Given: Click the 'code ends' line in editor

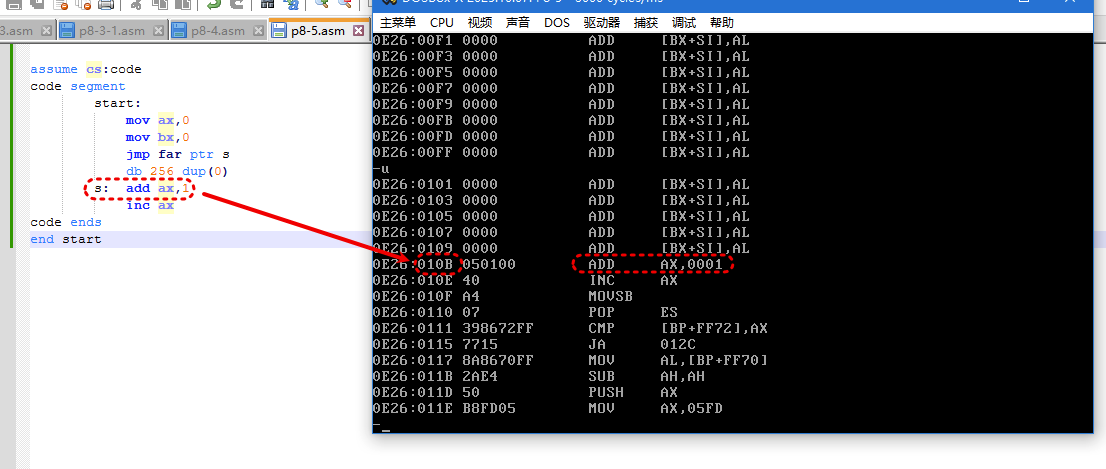Looking at the screenshot, I should 66,222.
